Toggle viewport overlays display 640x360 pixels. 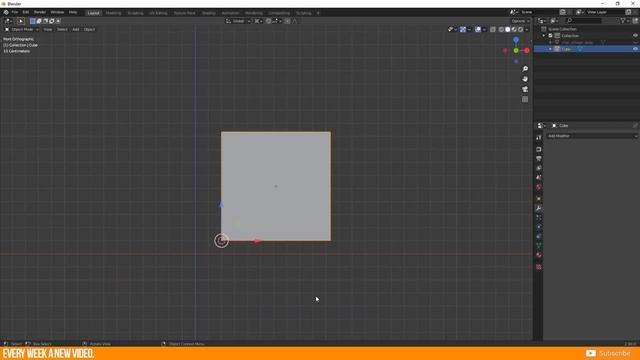pyautogui.click(x=478, y=29)
